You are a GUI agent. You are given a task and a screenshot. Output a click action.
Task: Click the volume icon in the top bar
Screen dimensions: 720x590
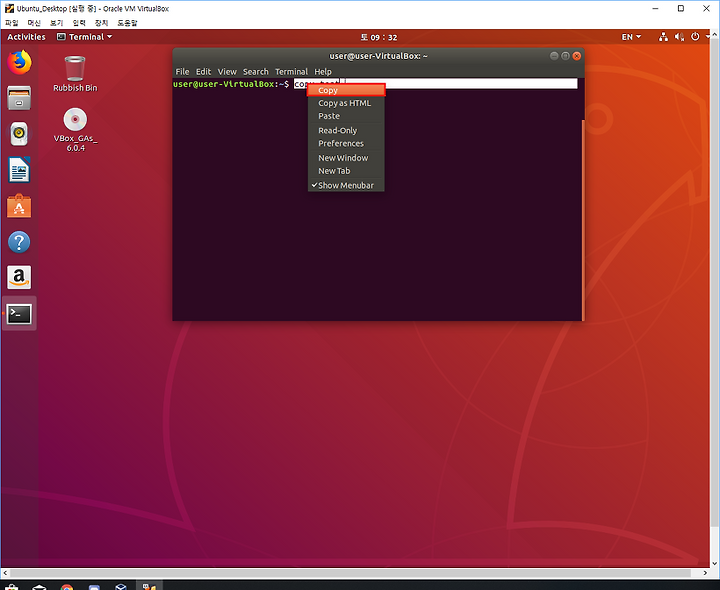point(679,37)
